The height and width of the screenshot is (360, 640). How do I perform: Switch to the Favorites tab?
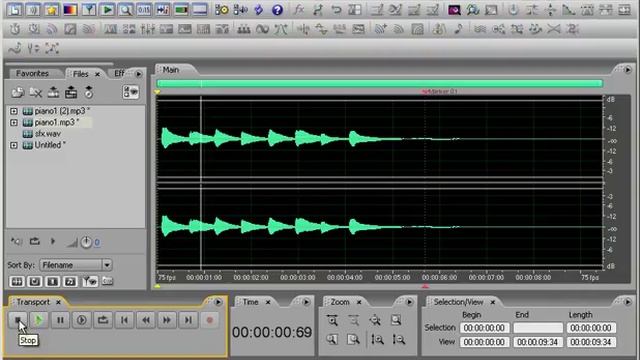[x=32, y=73]
